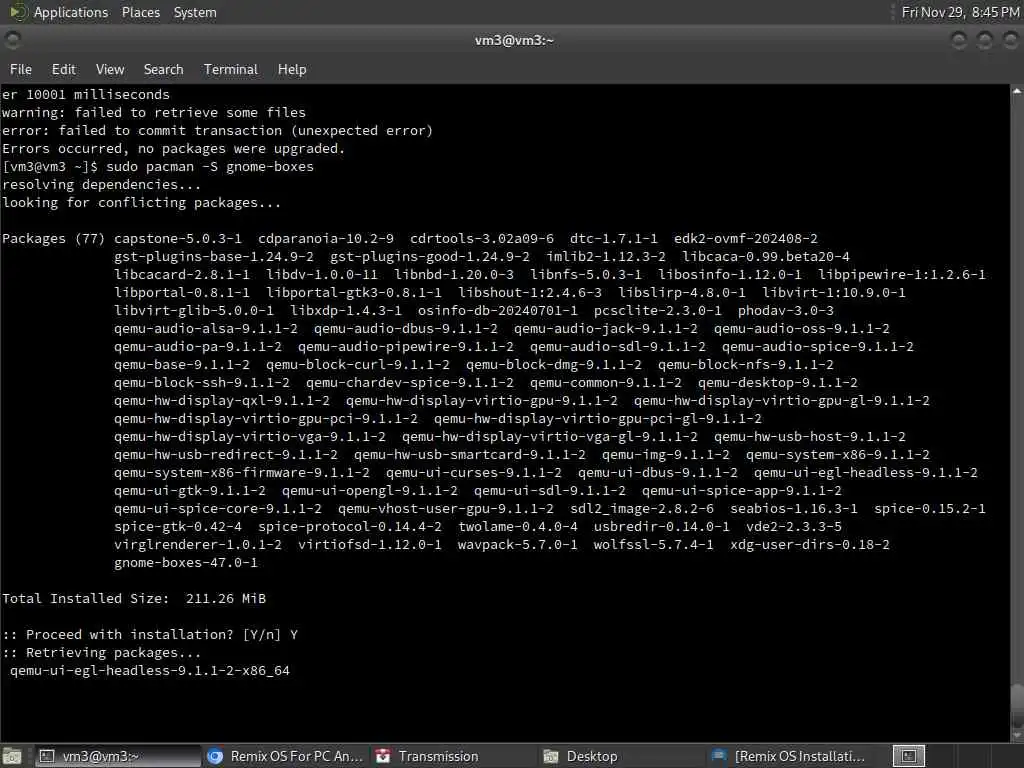
Task: Switch to Transmission taskbar window
Action: click(x=454, y=756)
